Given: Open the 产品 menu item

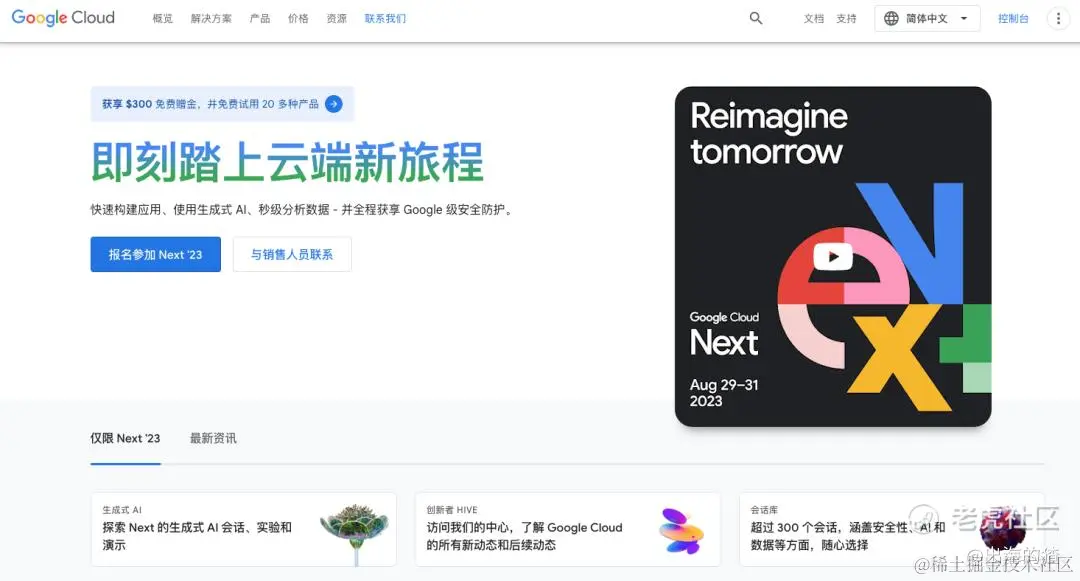Looking at the screenshot, I should 260,19.
